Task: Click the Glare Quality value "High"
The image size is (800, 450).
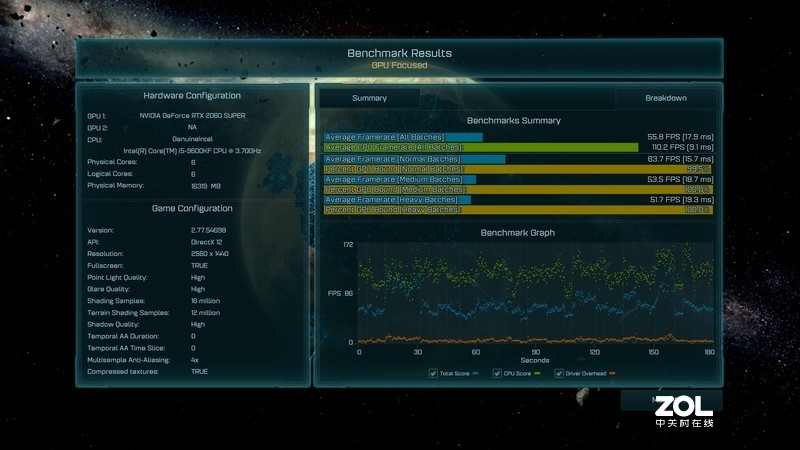Action: coord(198,289)
